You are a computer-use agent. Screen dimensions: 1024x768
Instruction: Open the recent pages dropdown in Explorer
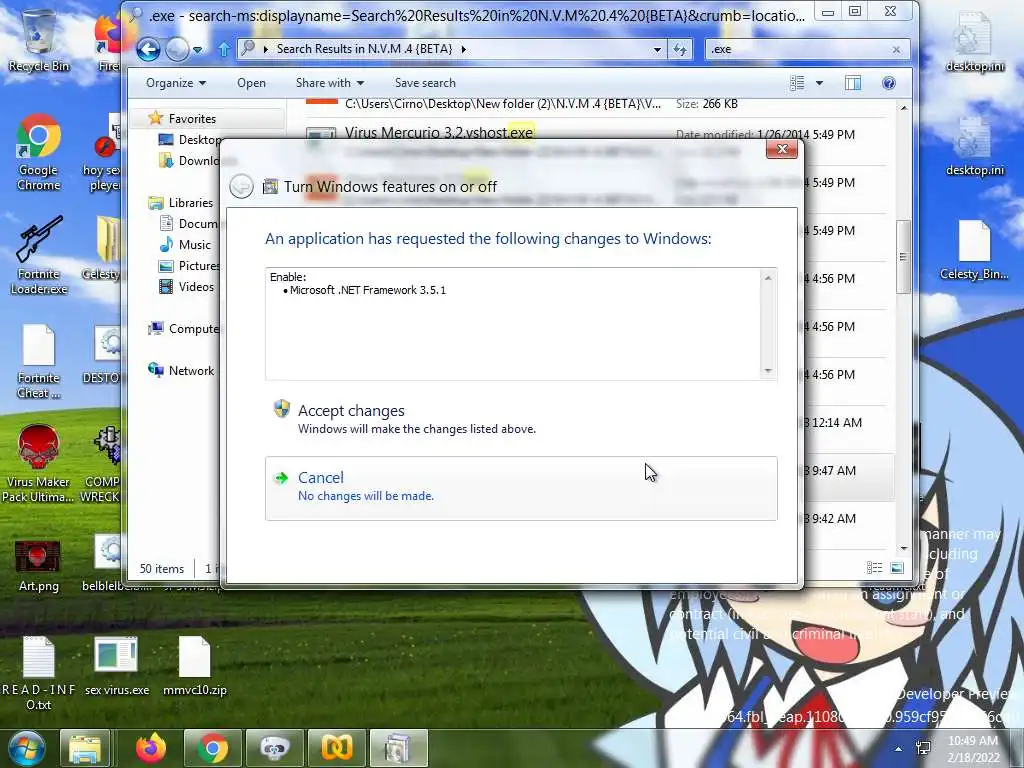197,50
